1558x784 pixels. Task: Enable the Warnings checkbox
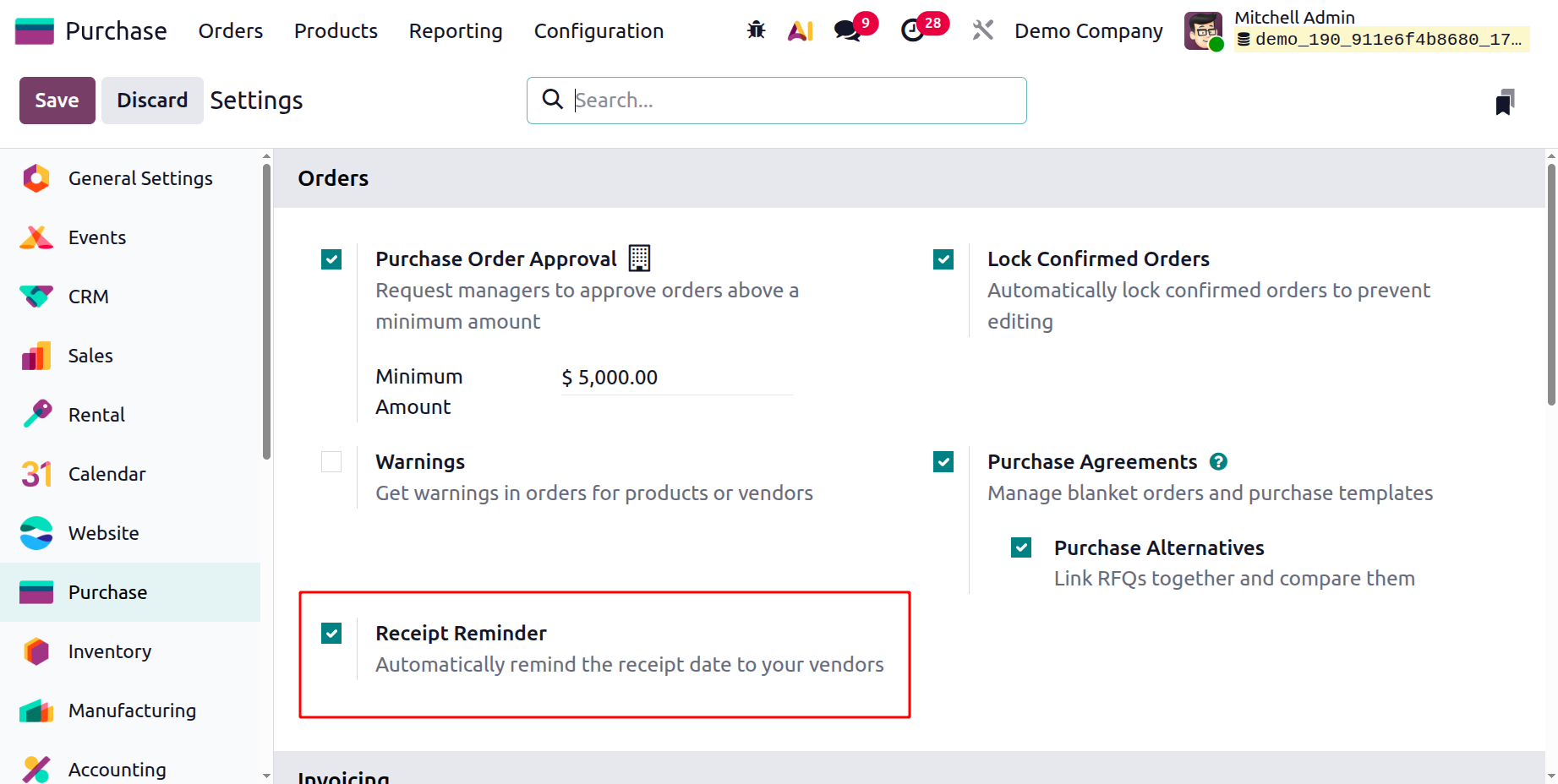331,462
